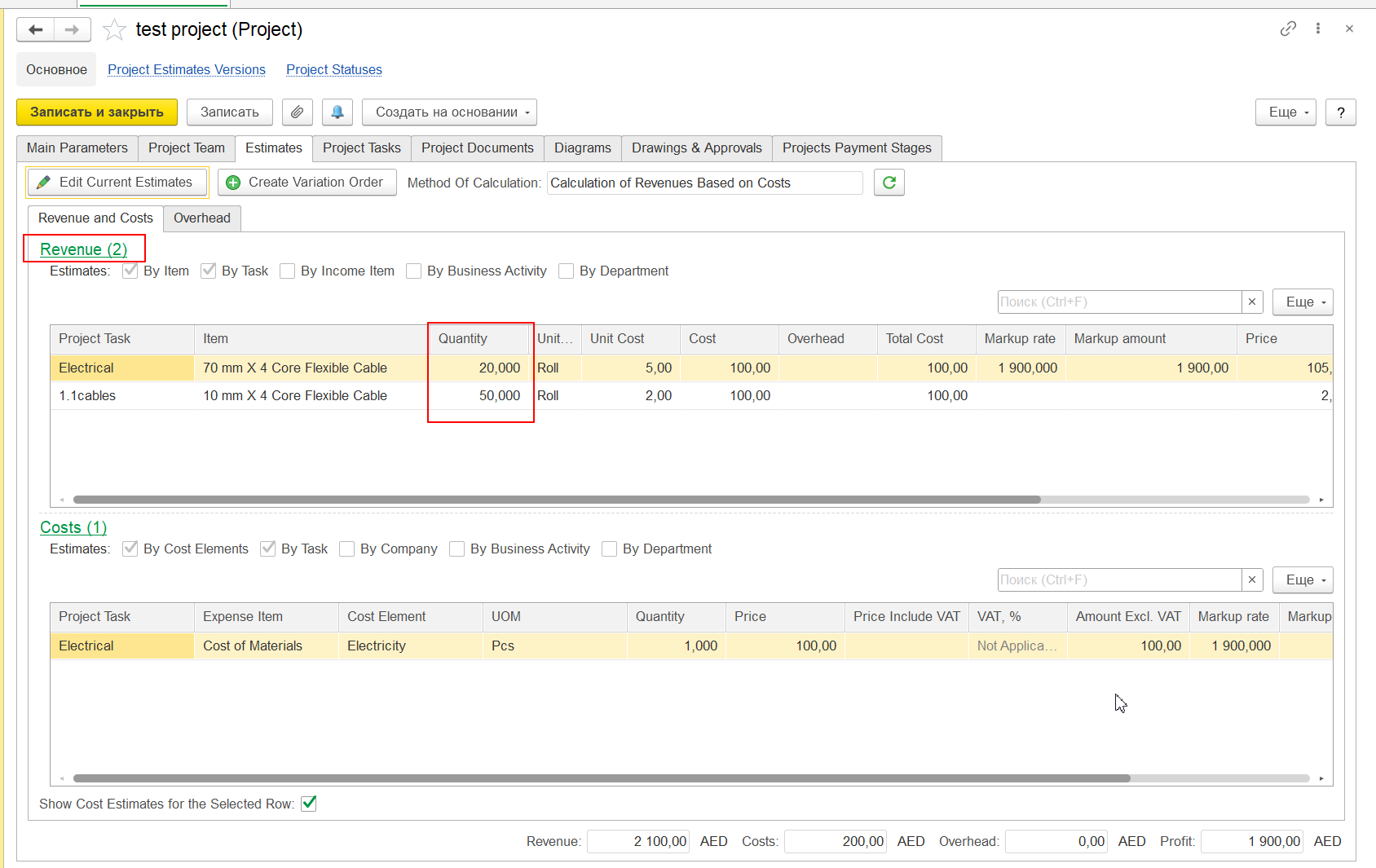This screenshot has width=1376, height=868.
Task: Clear the Revenue search field with X
Action: [1252, 302]
